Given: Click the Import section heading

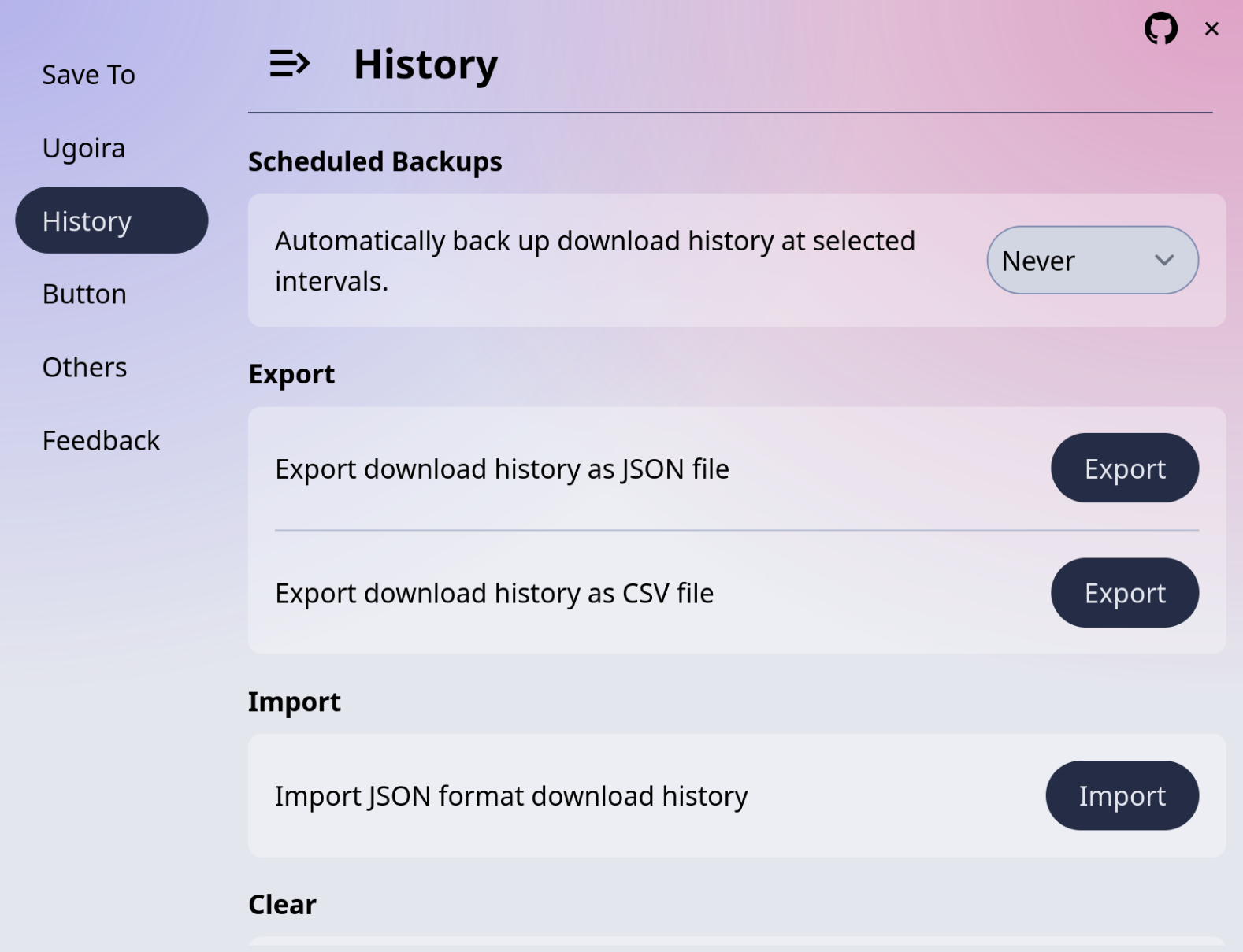Looking at the screenshot, I should 295,702.
